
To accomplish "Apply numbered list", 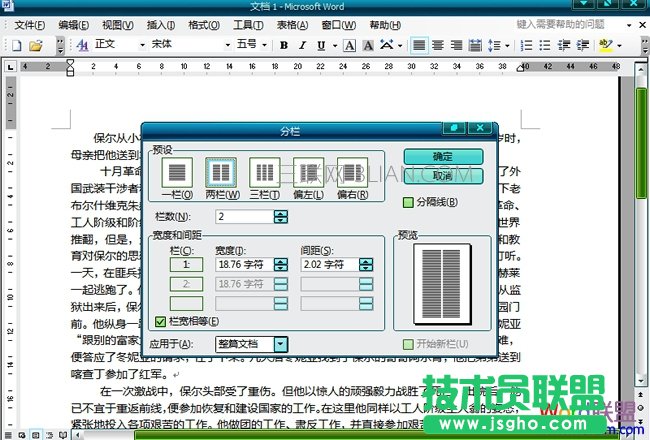I will pyautogui.click(x=526, y=45).
